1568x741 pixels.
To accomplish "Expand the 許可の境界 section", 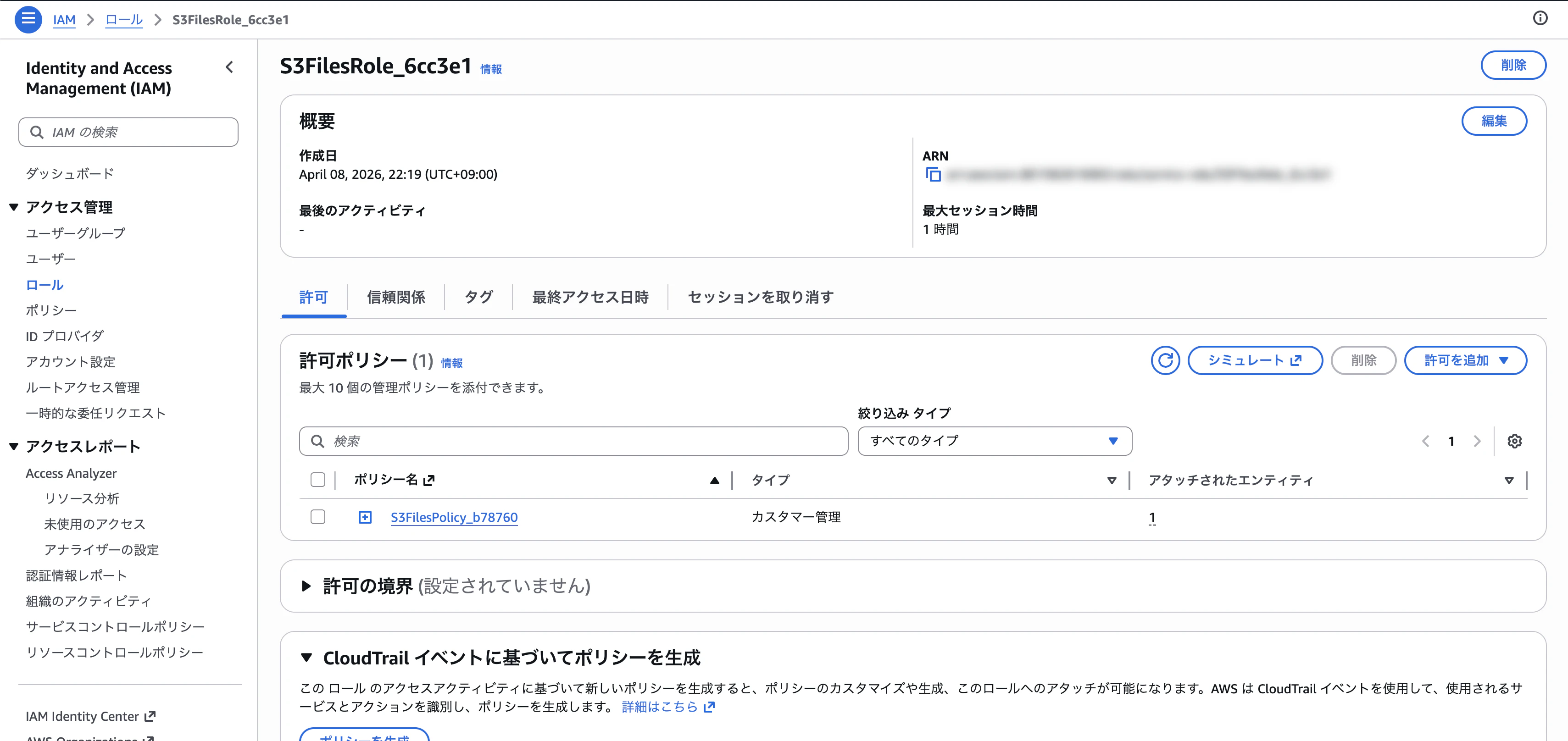I will [306, 586].
